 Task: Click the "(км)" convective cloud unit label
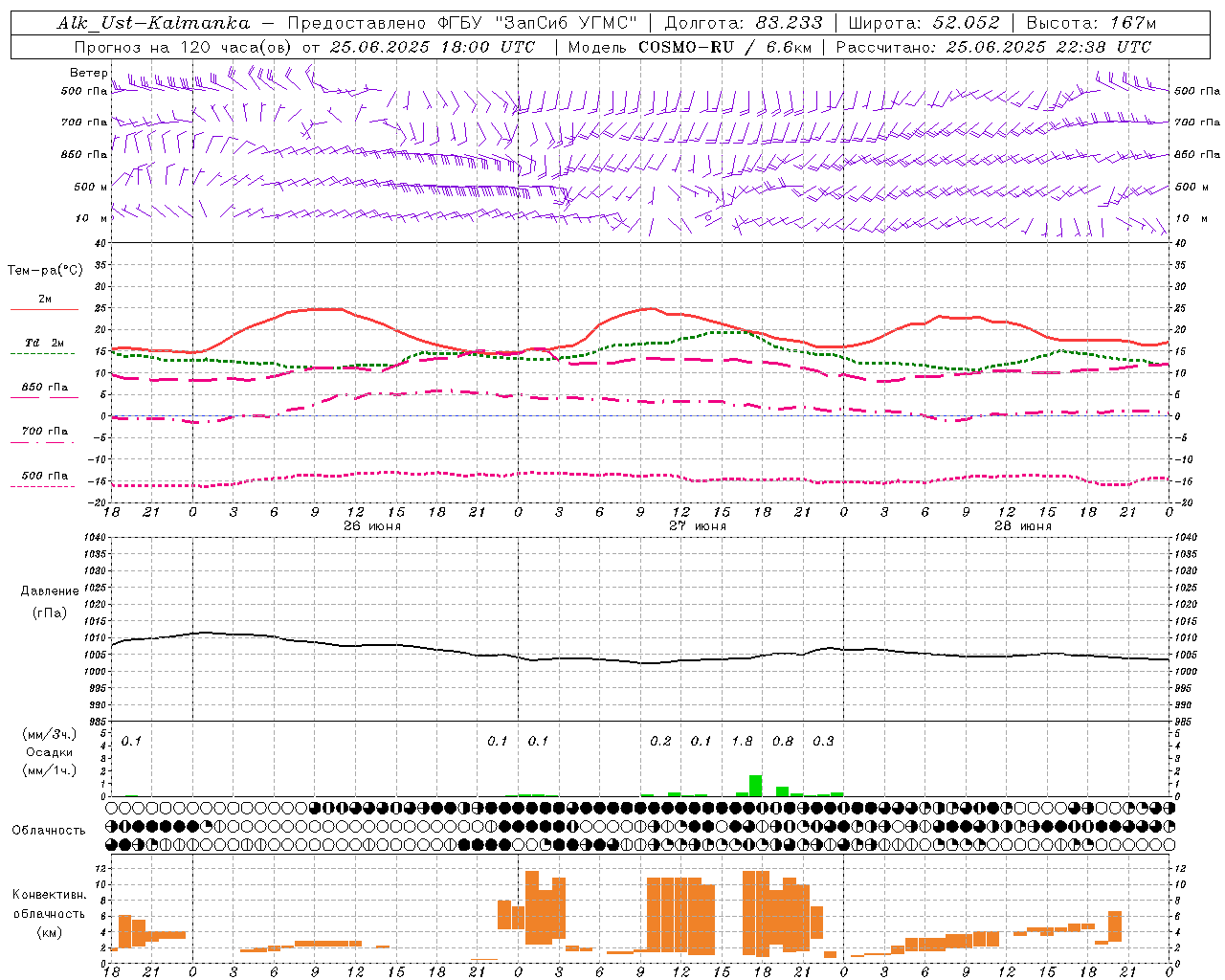coord(50,932)
